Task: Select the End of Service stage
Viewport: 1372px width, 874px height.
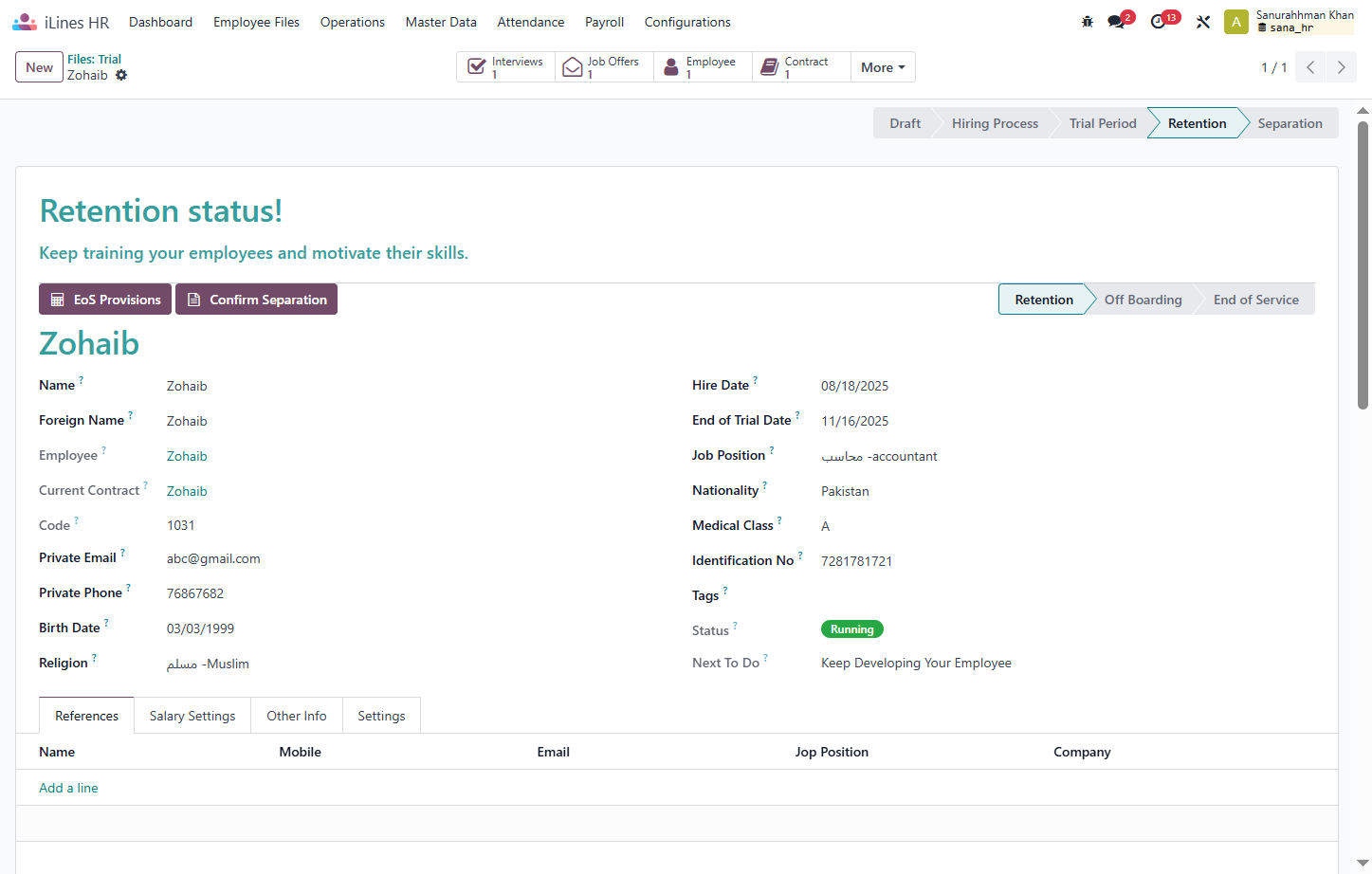Action: 1255,300
